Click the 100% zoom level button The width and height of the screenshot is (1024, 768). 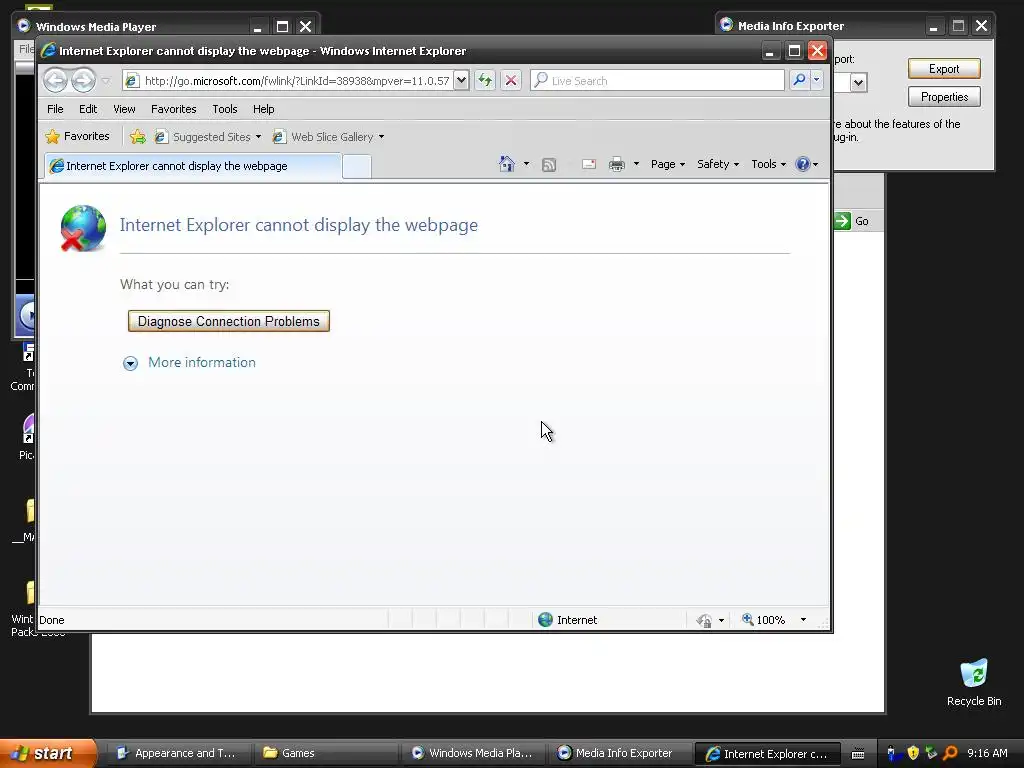coord(763,620)
